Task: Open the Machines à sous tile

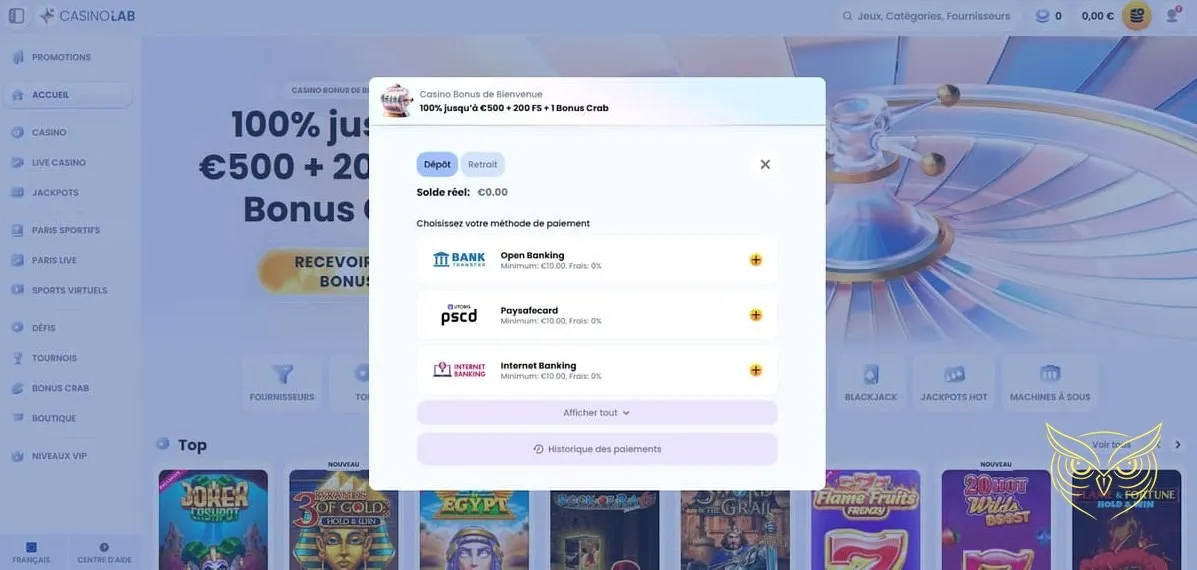Action: tap(1050, 384)
